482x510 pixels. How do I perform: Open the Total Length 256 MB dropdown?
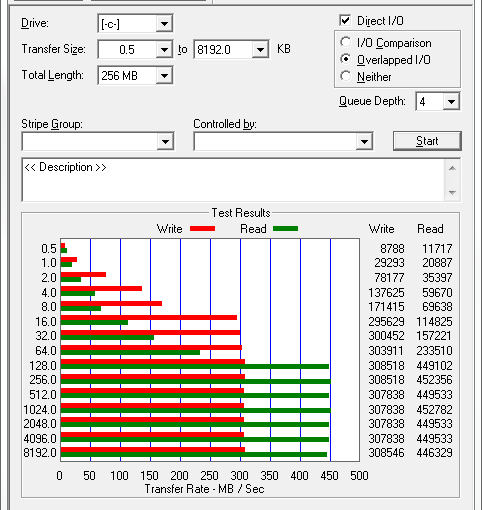tap(164, 76)
